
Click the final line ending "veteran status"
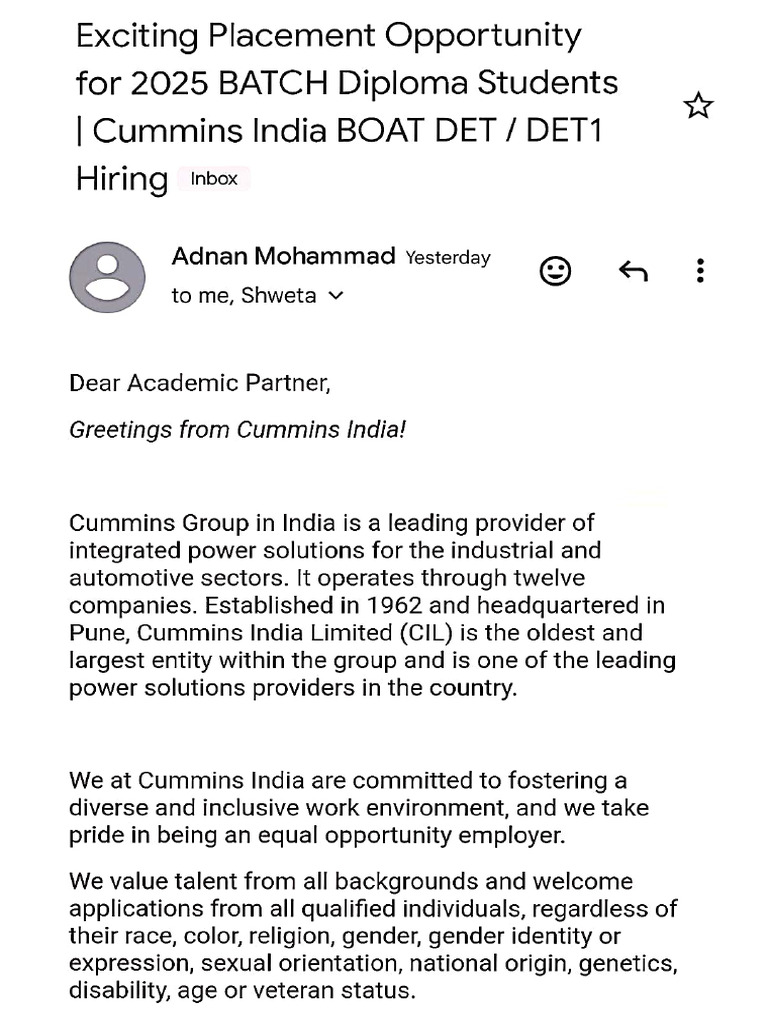241,991
